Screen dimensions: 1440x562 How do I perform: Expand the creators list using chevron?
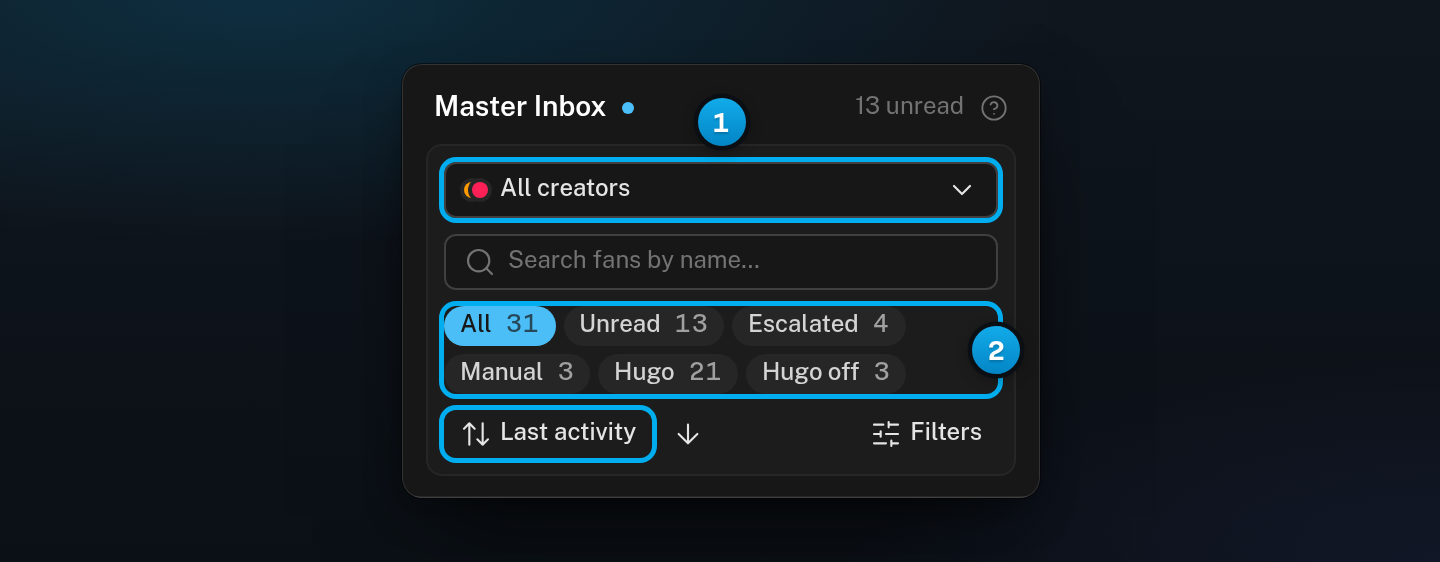(x=962, y=190)
